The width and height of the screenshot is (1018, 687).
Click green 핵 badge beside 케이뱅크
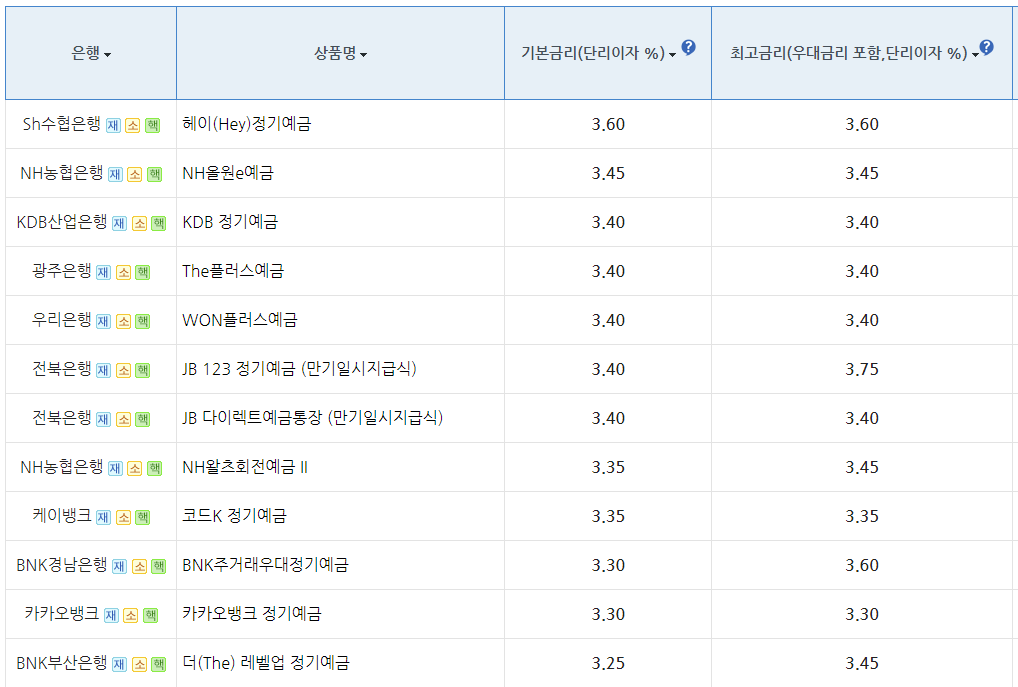pos(143,518)
